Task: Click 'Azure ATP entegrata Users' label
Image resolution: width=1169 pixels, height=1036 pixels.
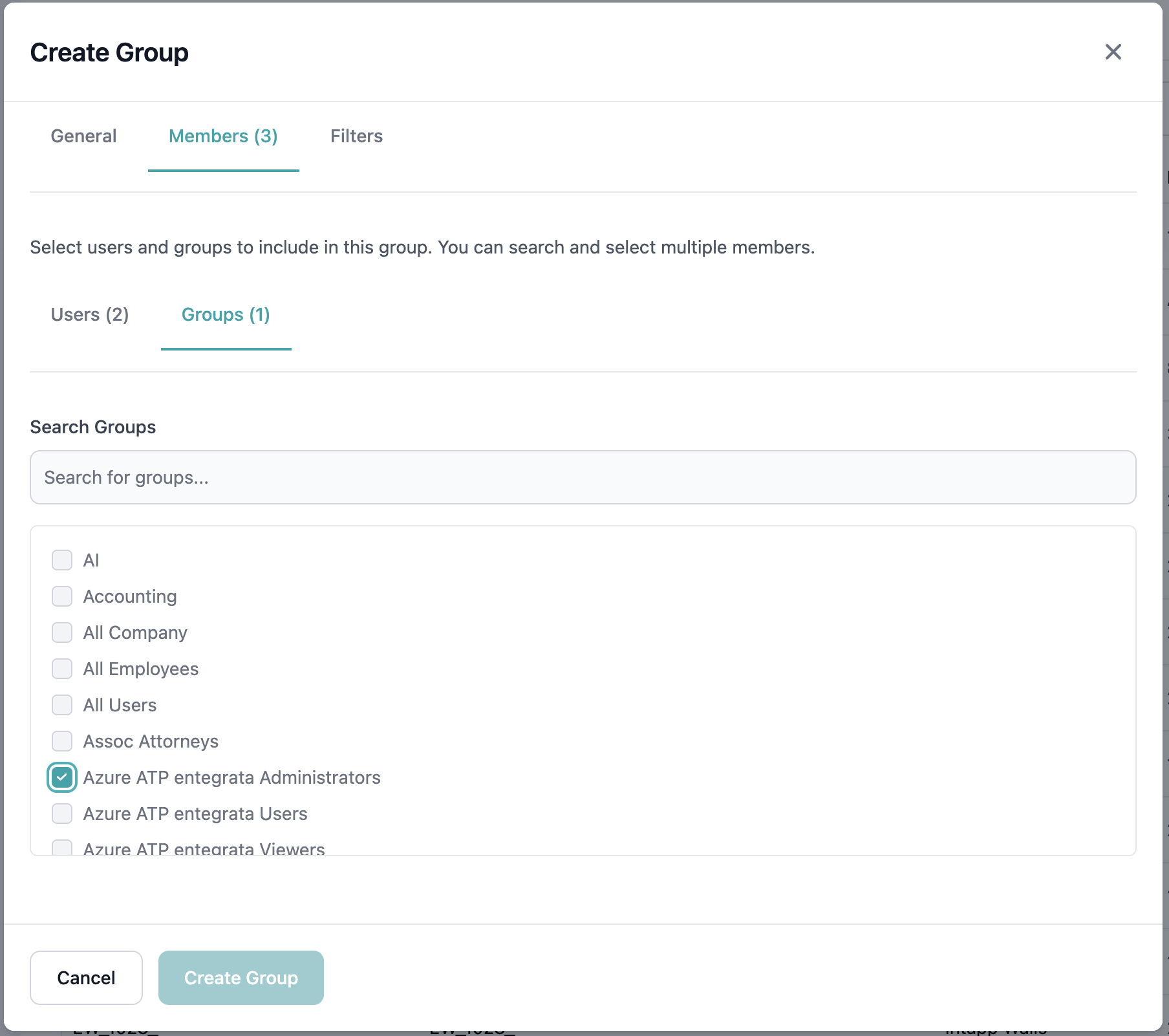Action: [195, 814]
